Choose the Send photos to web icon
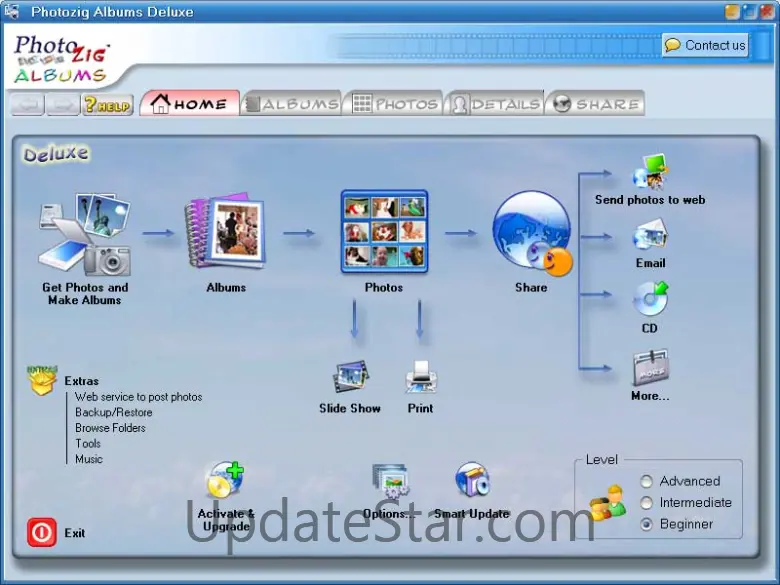This screenshot has height=585, width=780. click(650, 173)
